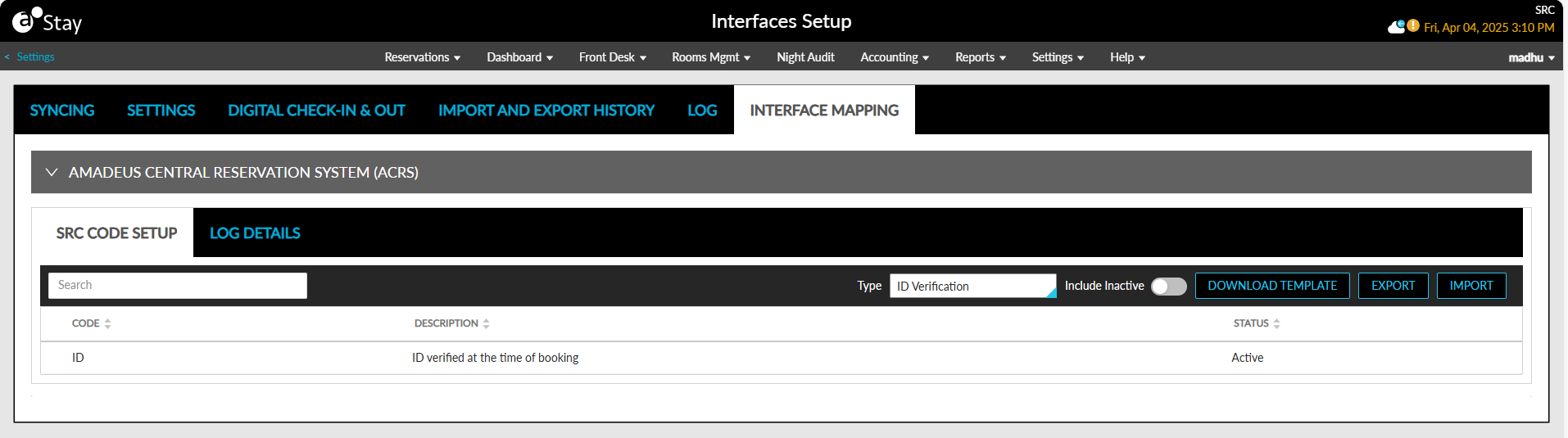Click 'ID verified at the time of booking'
The height and width of the screenshot is (438, 1568).
tap(495, 358)
